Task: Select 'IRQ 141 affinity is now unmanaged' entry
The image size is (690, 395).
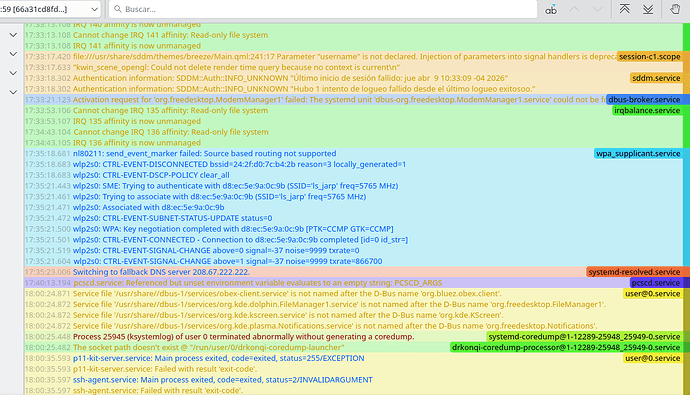Action: pos(137,46)
